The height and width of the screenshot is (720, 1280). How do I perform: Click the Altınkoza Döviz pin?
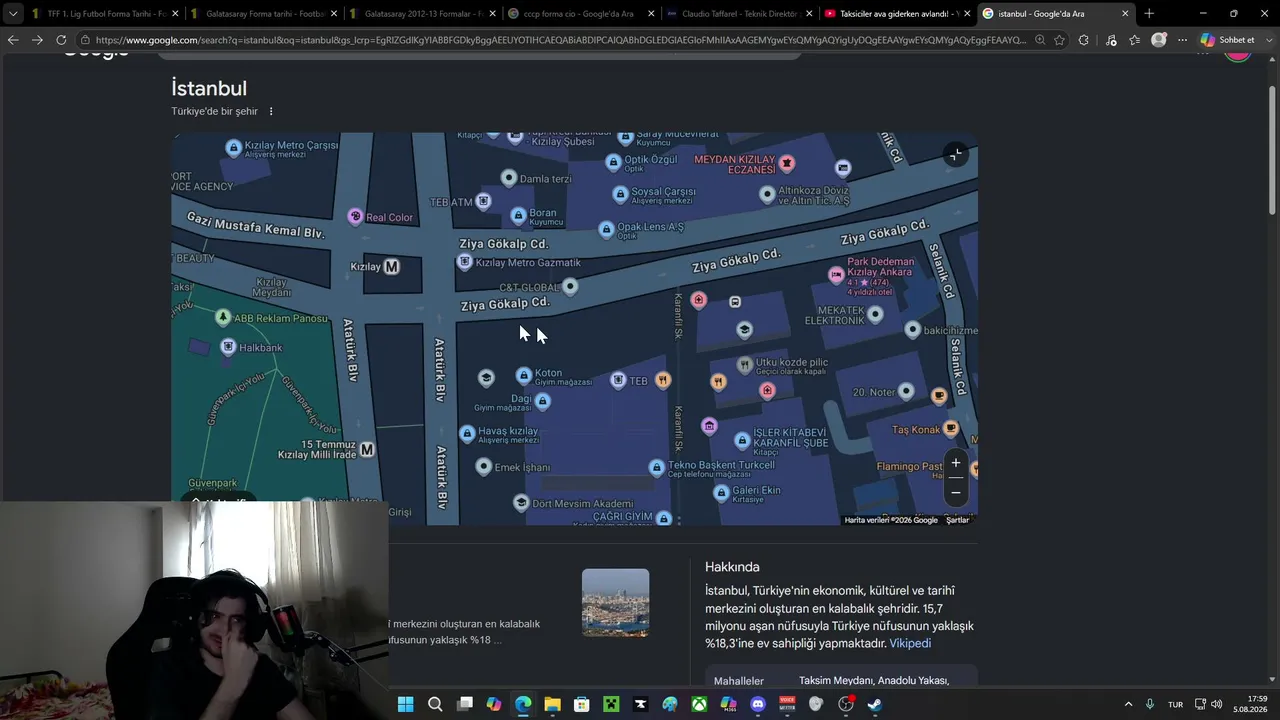click(767, 195)
